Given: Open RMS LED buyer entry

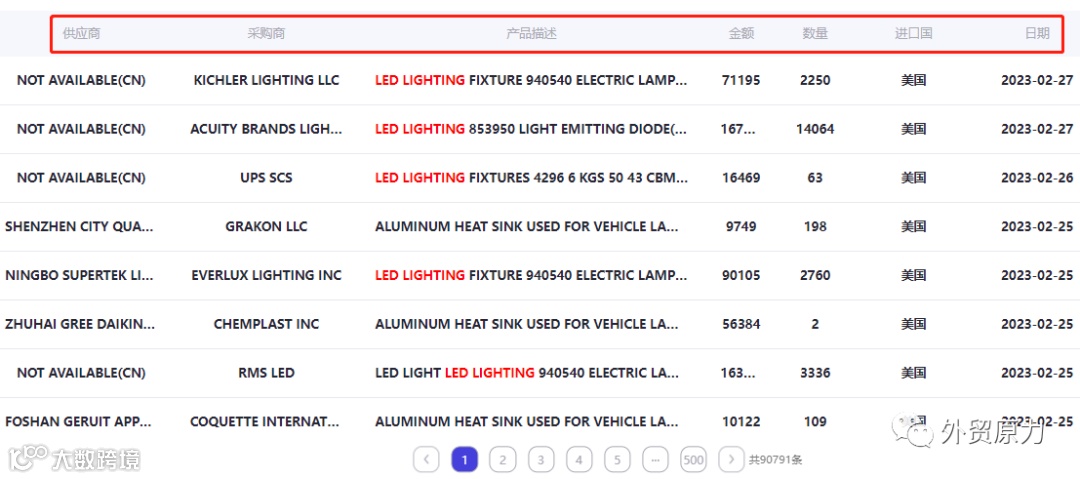Looking at the screenshot, I should click(x=267, y=373).
